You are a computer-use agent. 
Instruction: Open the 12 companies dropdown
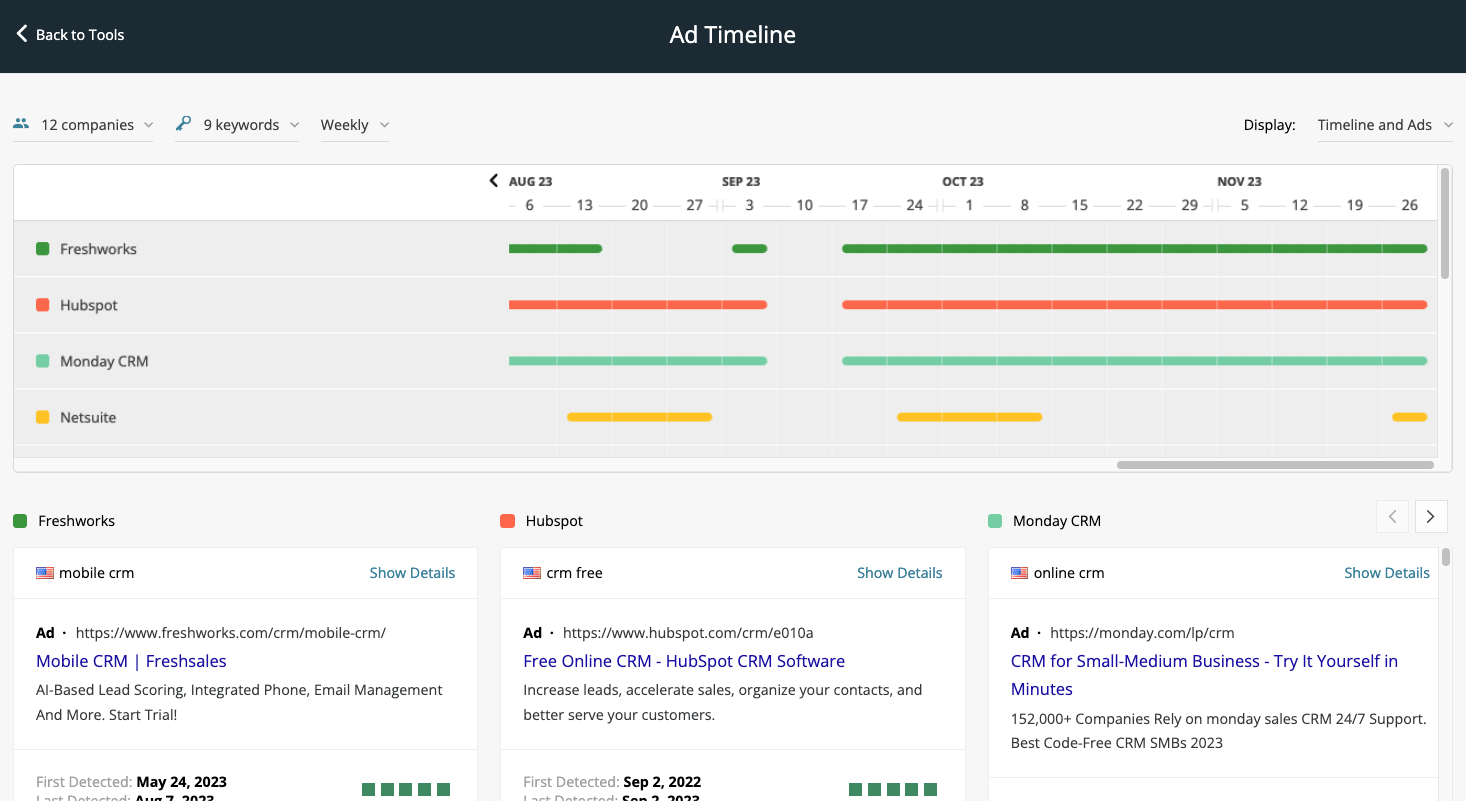point(83,125)
